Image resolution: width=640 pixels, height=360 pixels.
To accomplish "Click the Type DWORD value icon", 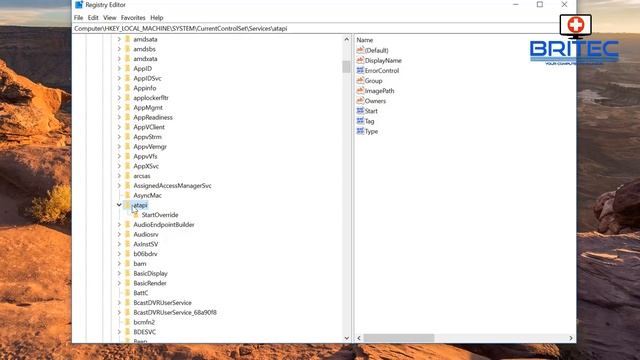I will (x=360, y=131).
